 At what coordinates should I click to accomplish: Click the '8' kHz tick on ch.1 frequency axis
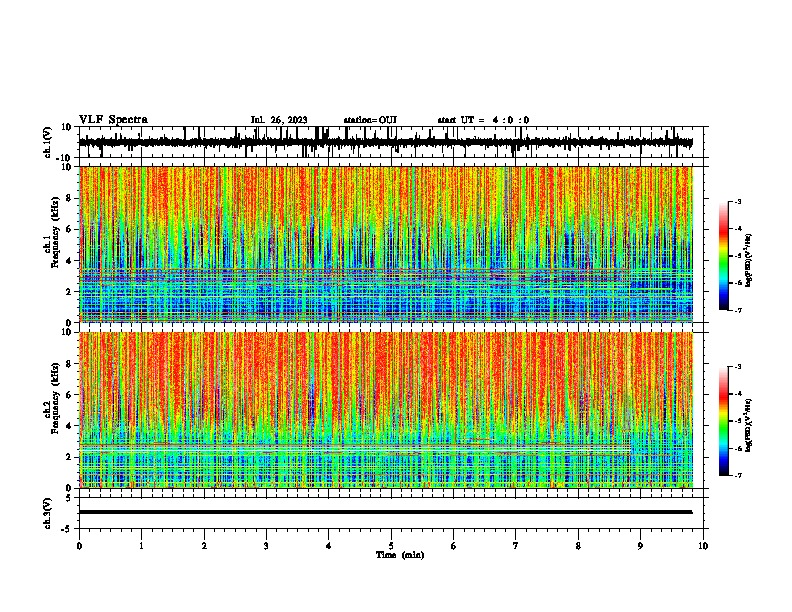[x=70, y=198]
